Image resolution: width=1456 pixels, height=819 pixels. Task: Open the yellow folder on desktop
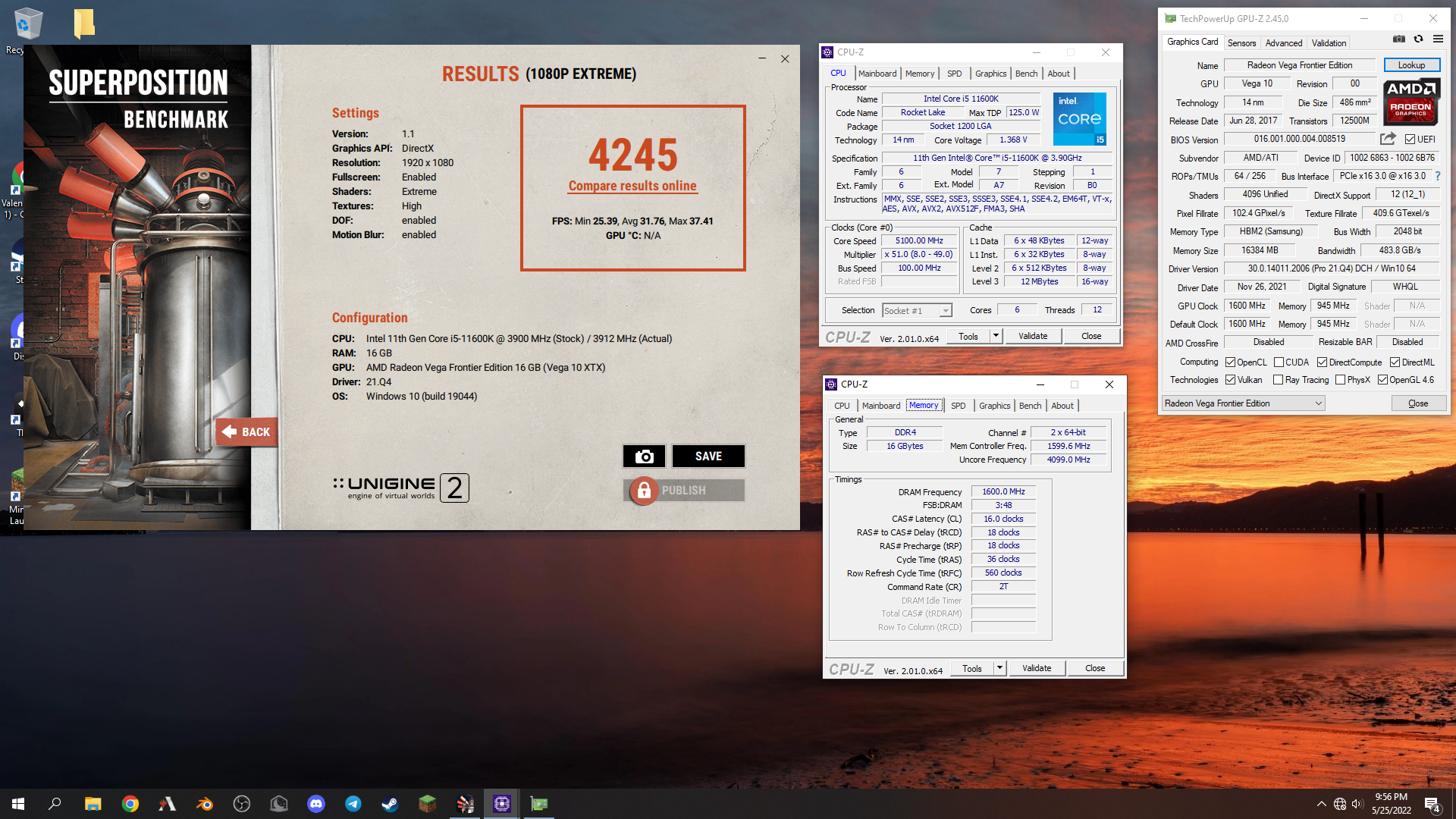click(84, 24)
